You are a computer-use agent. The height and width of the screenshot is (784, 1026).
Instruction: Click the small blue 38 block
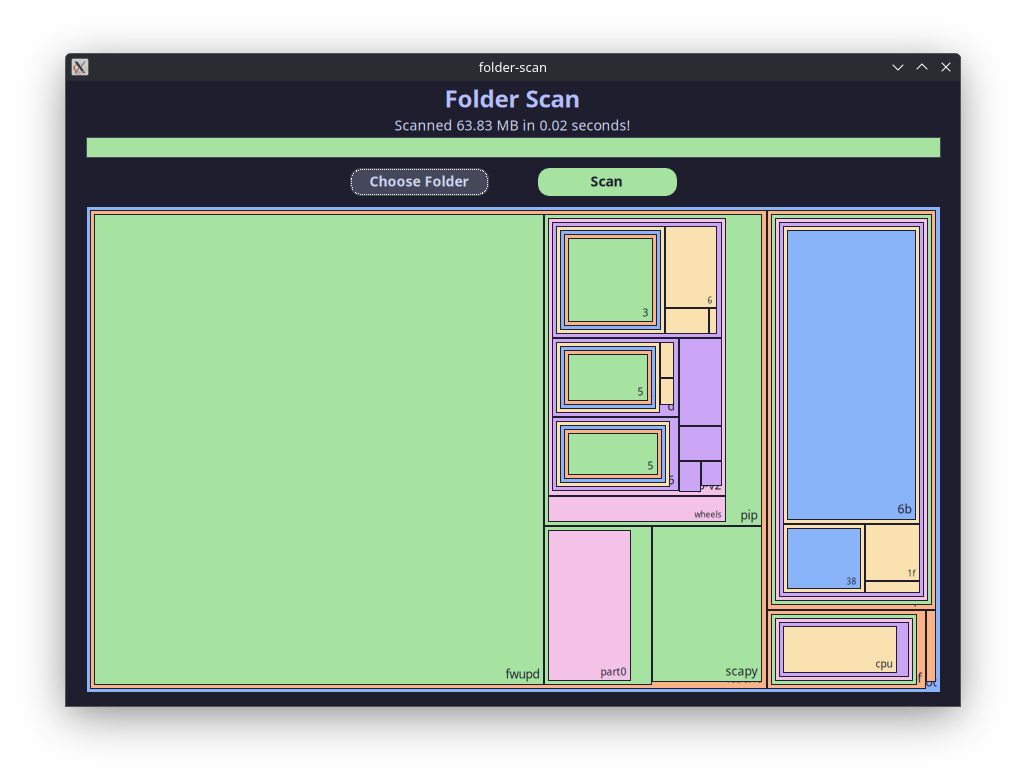coord(823,558)
